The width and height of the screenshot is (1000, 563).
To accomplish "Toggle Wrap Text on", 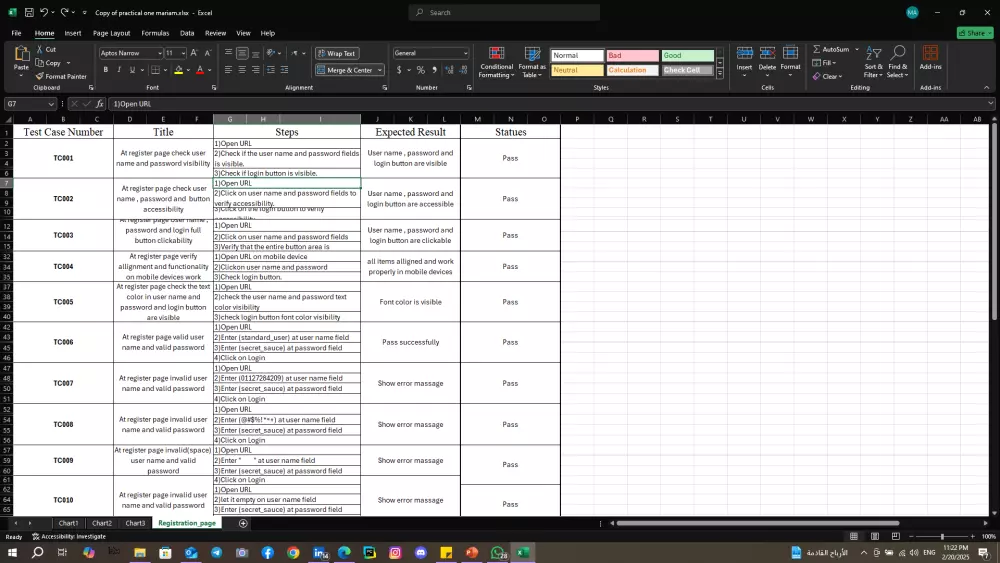I will coord(336,53).
